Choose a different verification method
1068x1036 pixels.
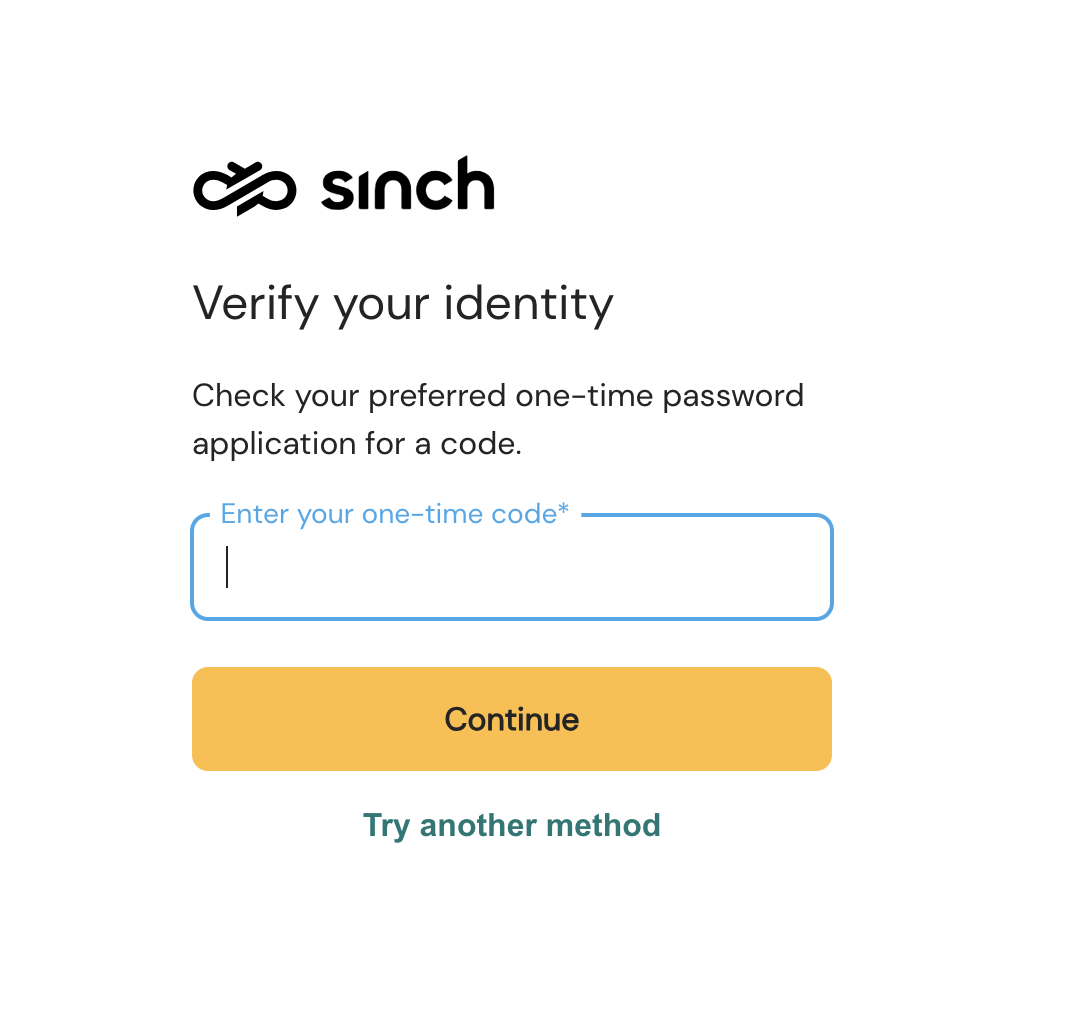tap(511, 825)
